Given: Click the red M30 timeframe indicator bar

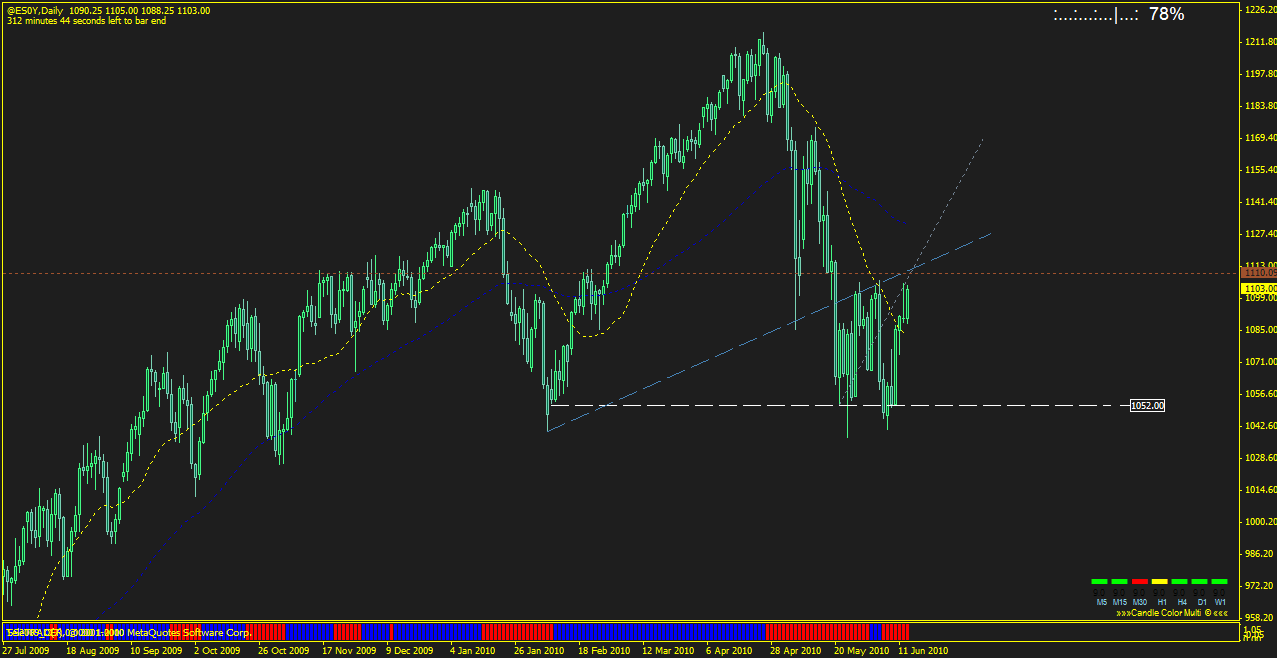Looking at the screenshot, I should click(1140, 581).
